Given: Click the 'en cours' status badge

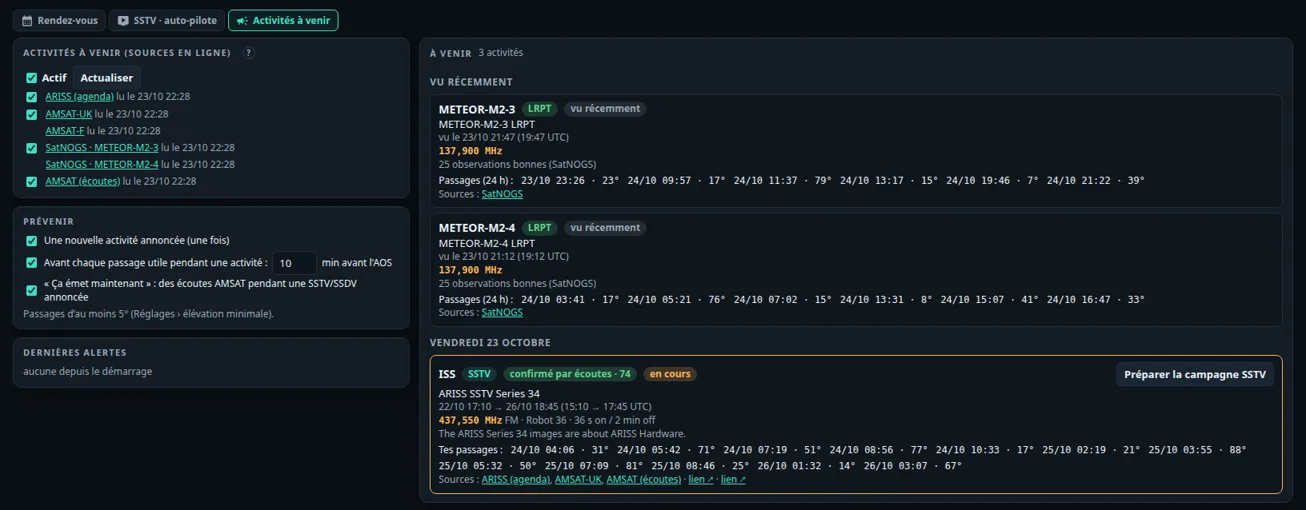Looking at the screenshot, I should point(670,374).
